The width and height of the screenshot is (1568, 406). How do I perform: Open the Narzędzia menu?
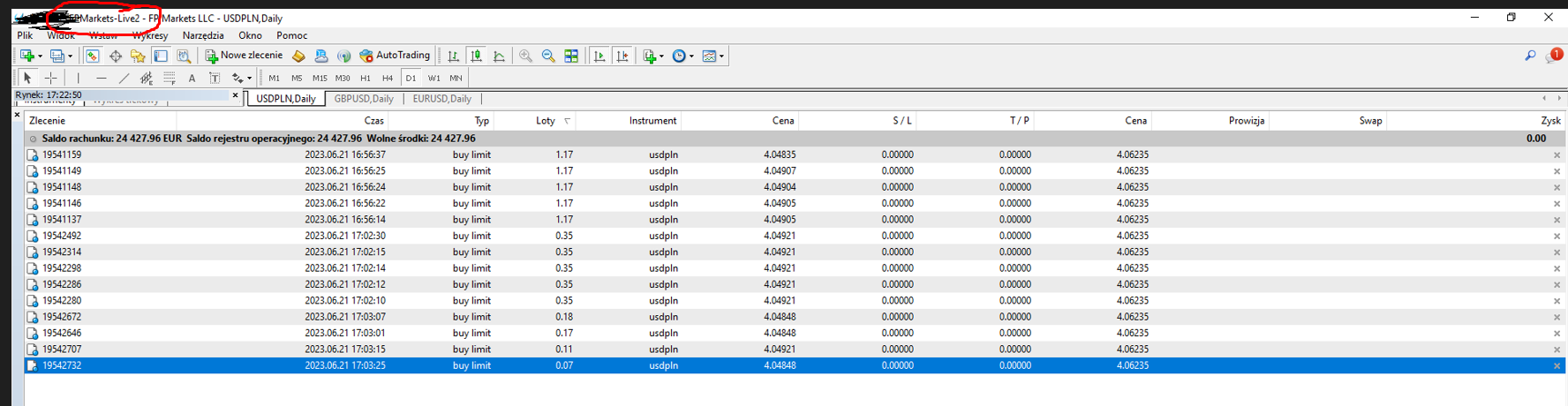(x=203, y=35)
